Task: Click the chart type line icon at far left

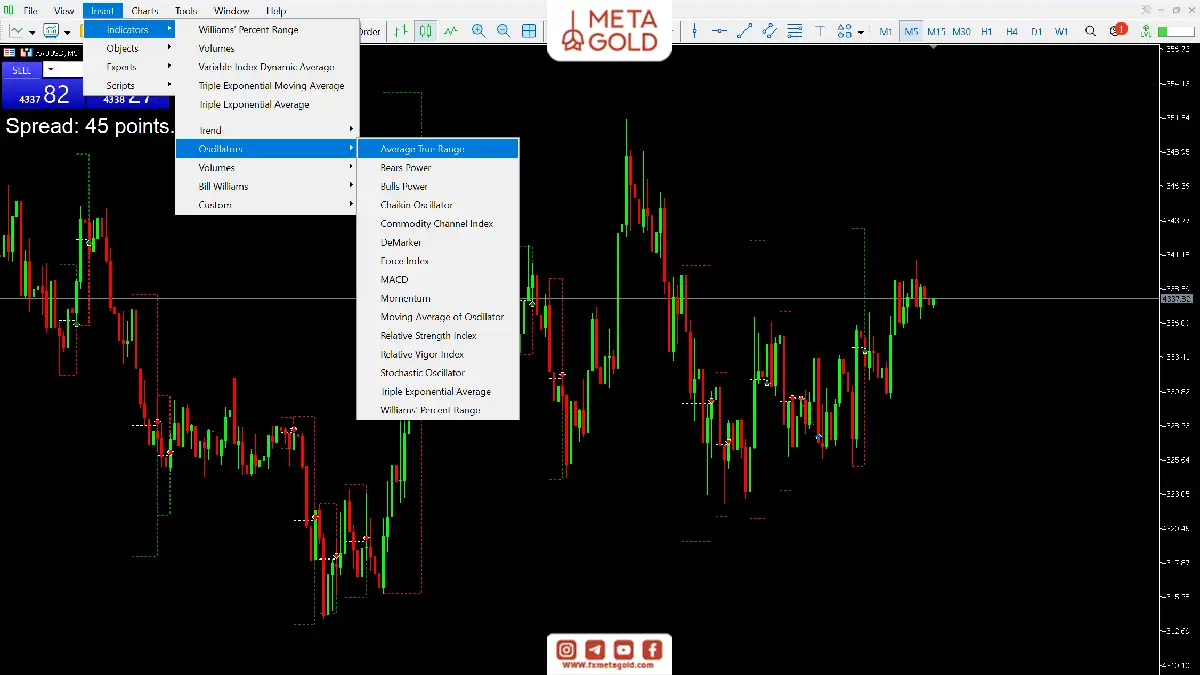Action: 17,31
